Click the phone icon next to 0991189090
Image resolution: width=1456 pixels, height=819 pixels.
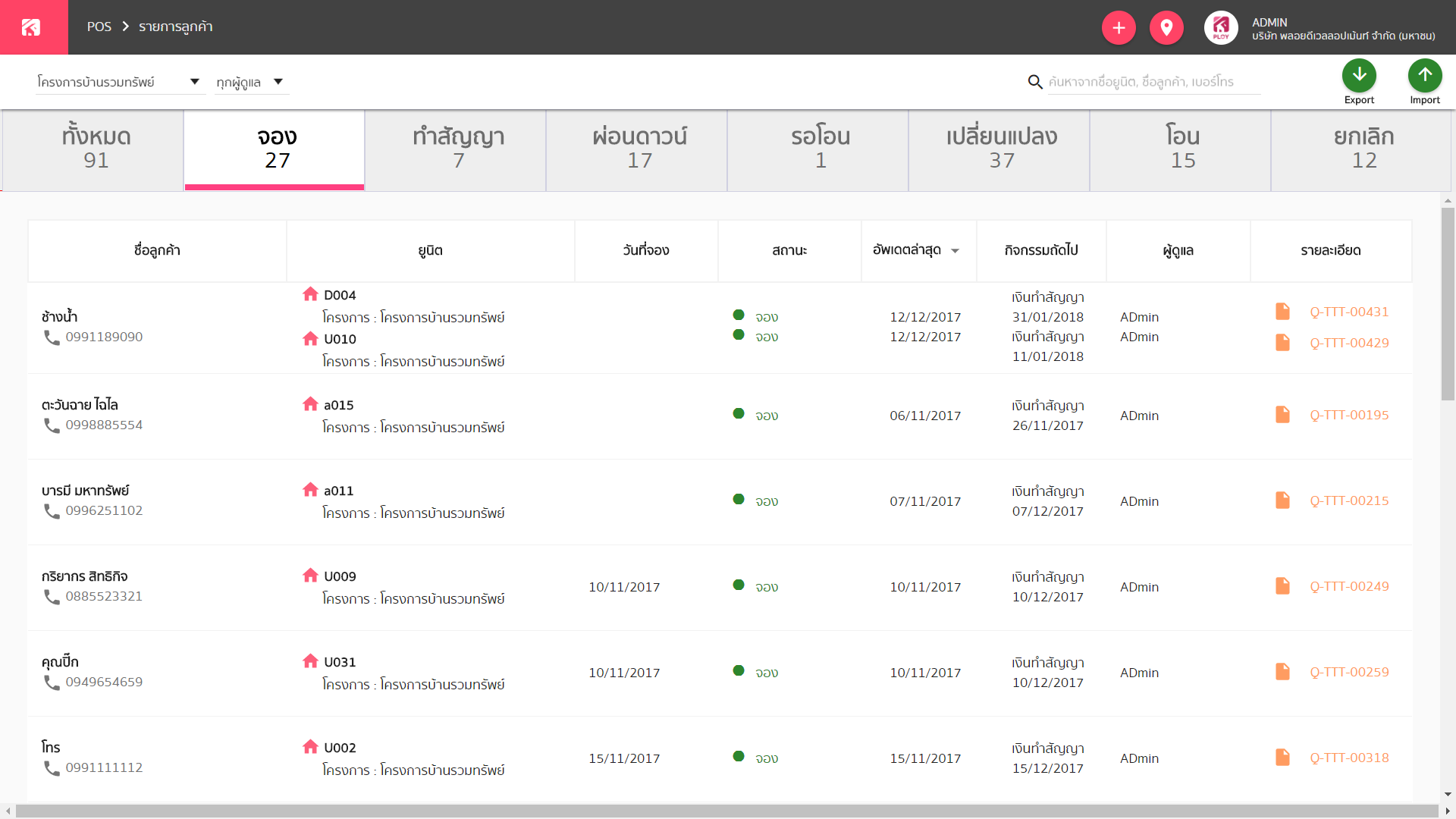point(52,337)
